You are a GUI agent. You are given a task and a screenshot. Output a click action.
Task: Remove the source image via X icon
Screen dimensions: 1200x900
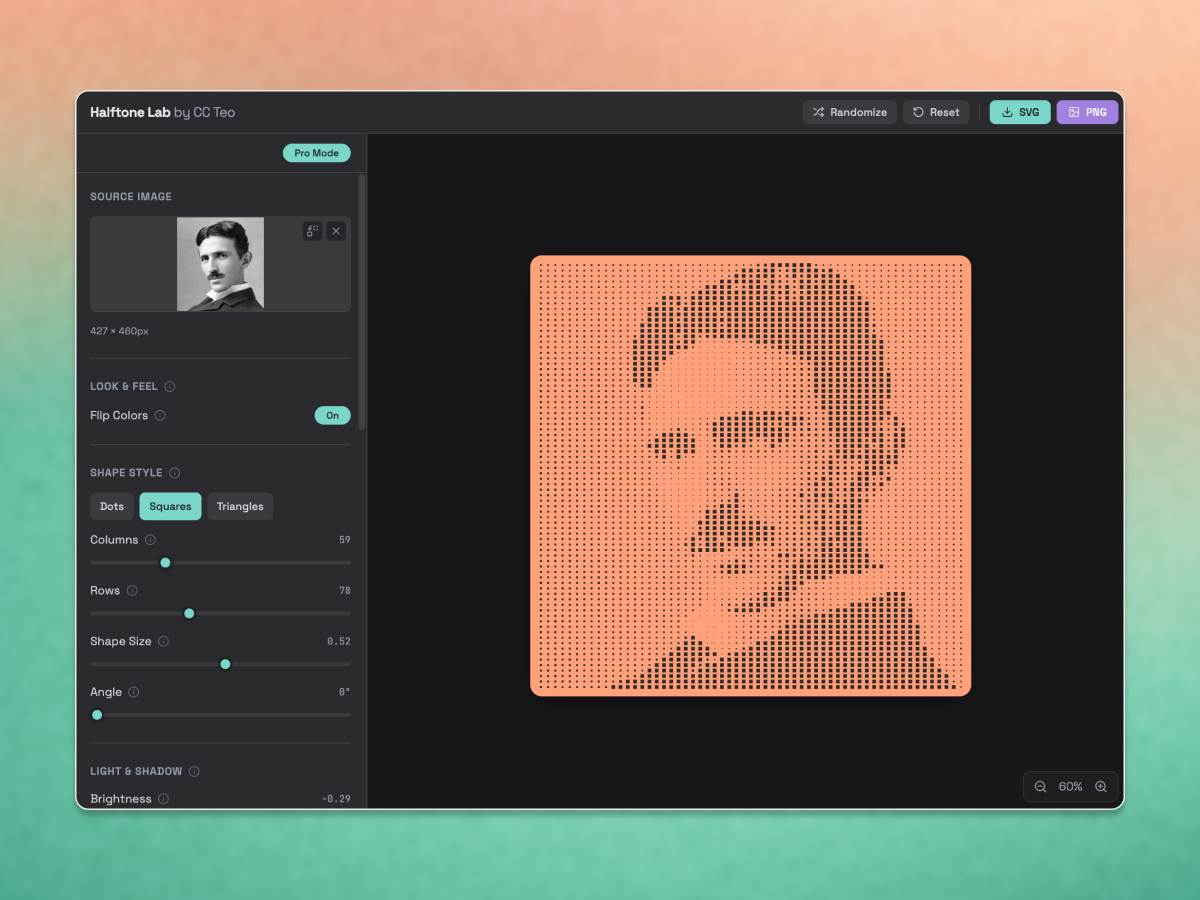(336, 231)
